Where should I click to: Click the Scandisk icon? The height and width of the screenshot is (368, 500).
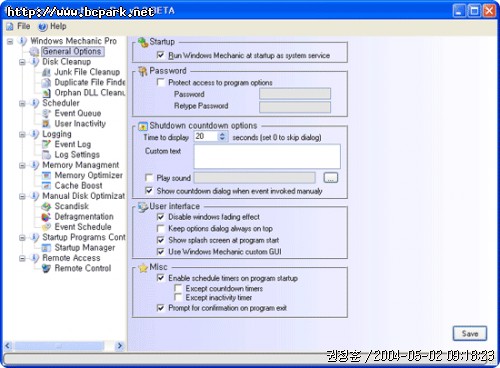46,206
